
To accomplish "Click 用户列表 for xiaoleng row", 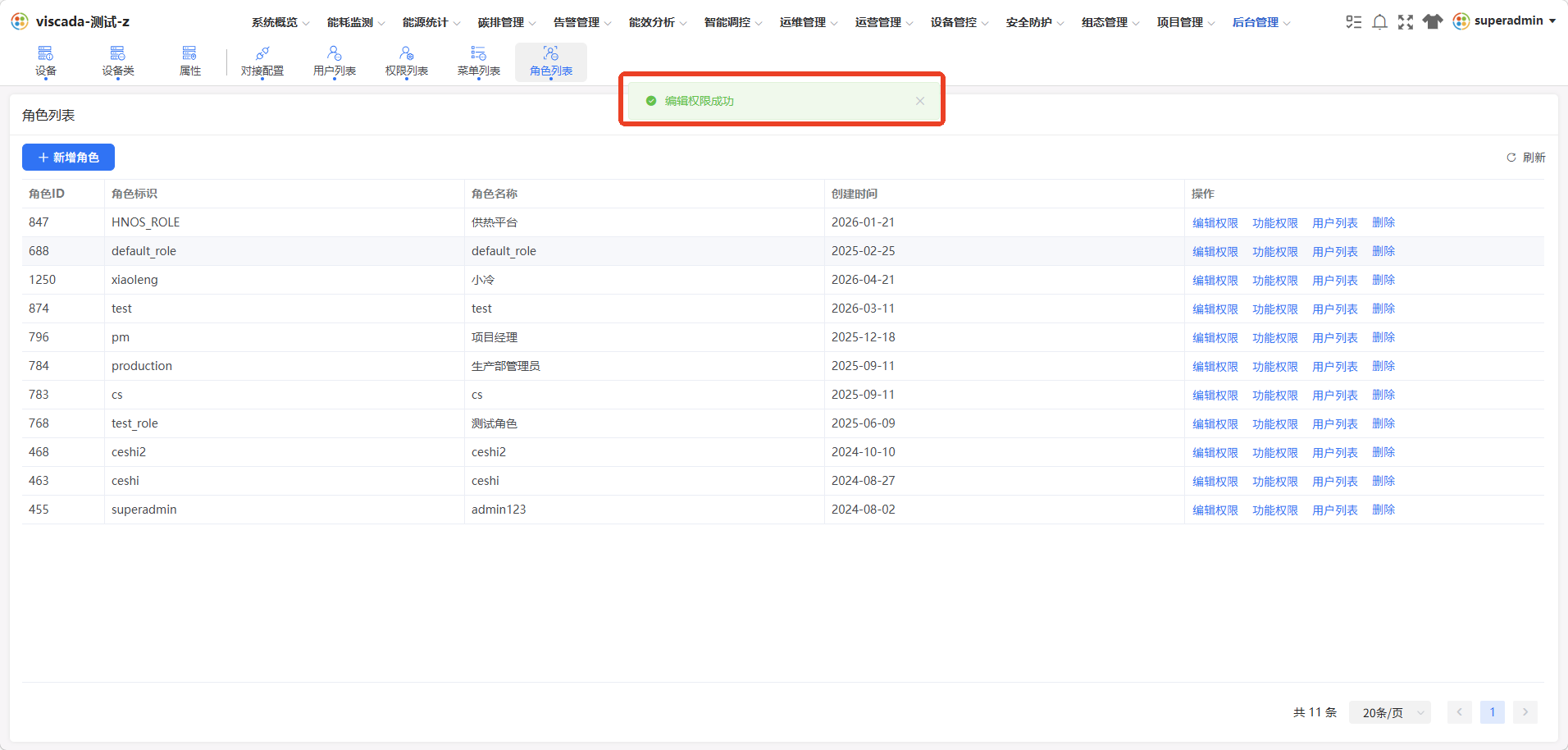I will [x=1335, y=281].
